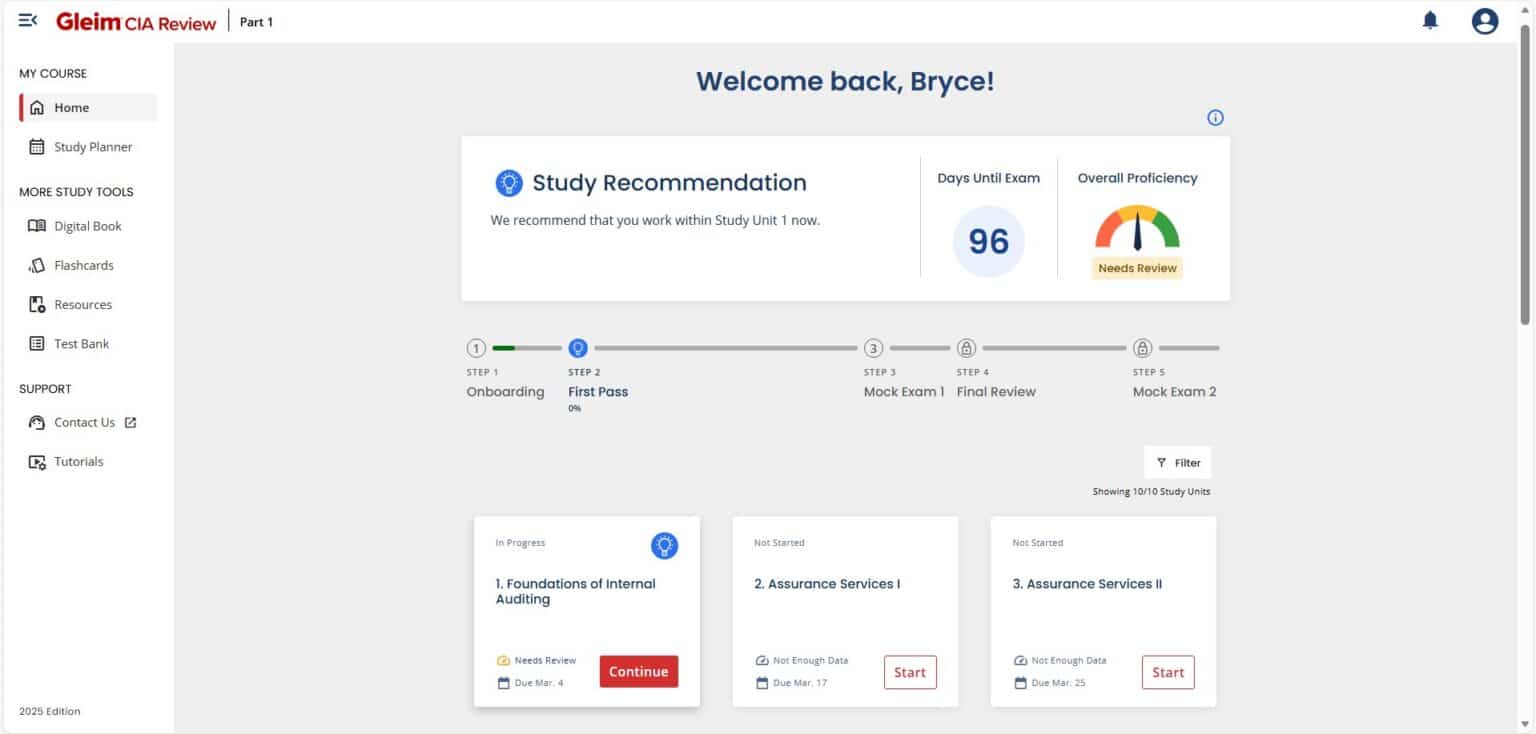Click the Contact Us headset icon
Screen dimensions: 1536x734
point(37,423)
